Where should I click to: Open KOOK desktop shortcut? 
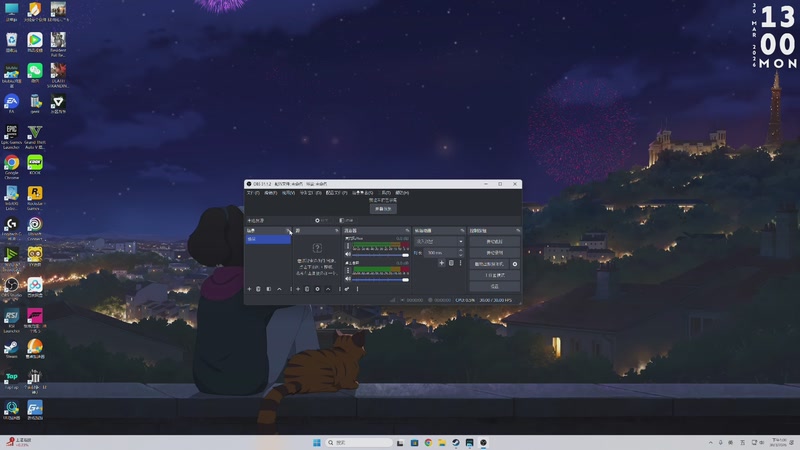[x=35, y=165]
